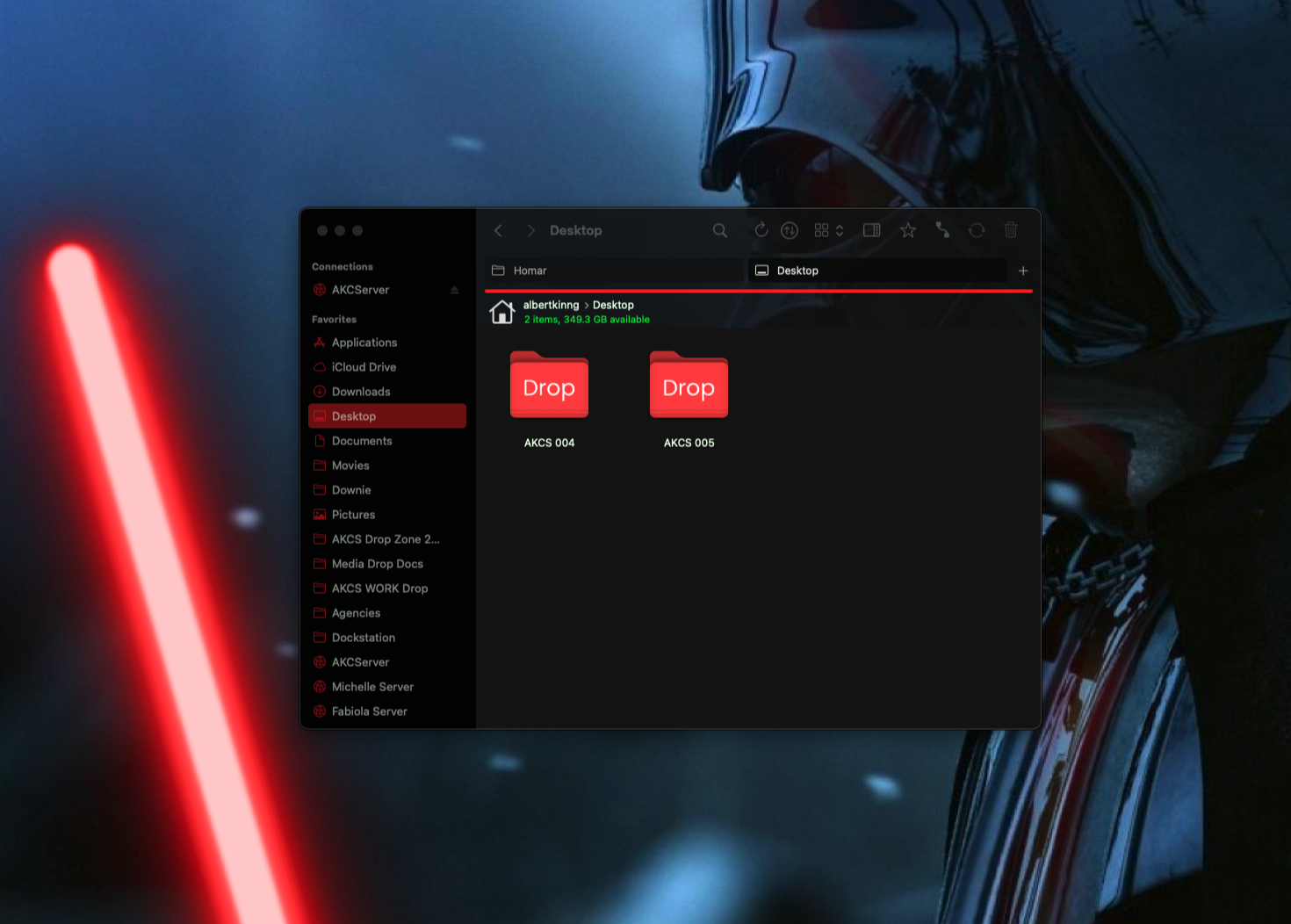Viewport: 1291px width, 924px height.
Task: Open Documents in the sidebar
Action: 387,441
